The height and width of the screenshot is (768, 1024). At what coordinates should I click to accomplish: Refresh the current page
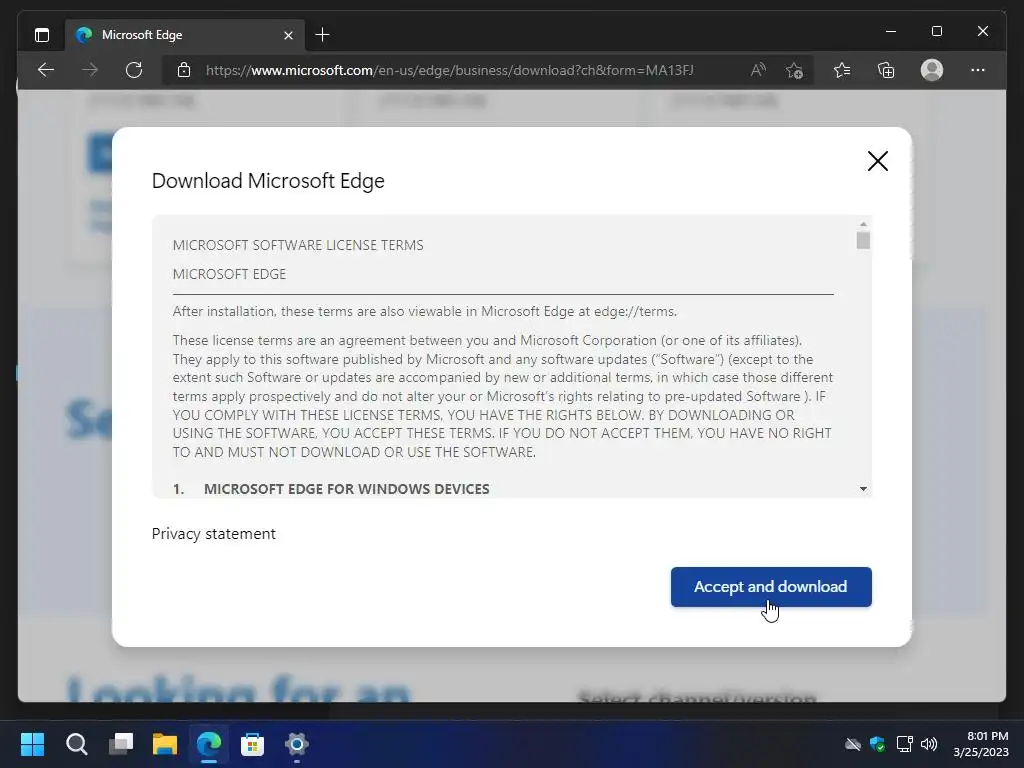[x=134, y=70]
